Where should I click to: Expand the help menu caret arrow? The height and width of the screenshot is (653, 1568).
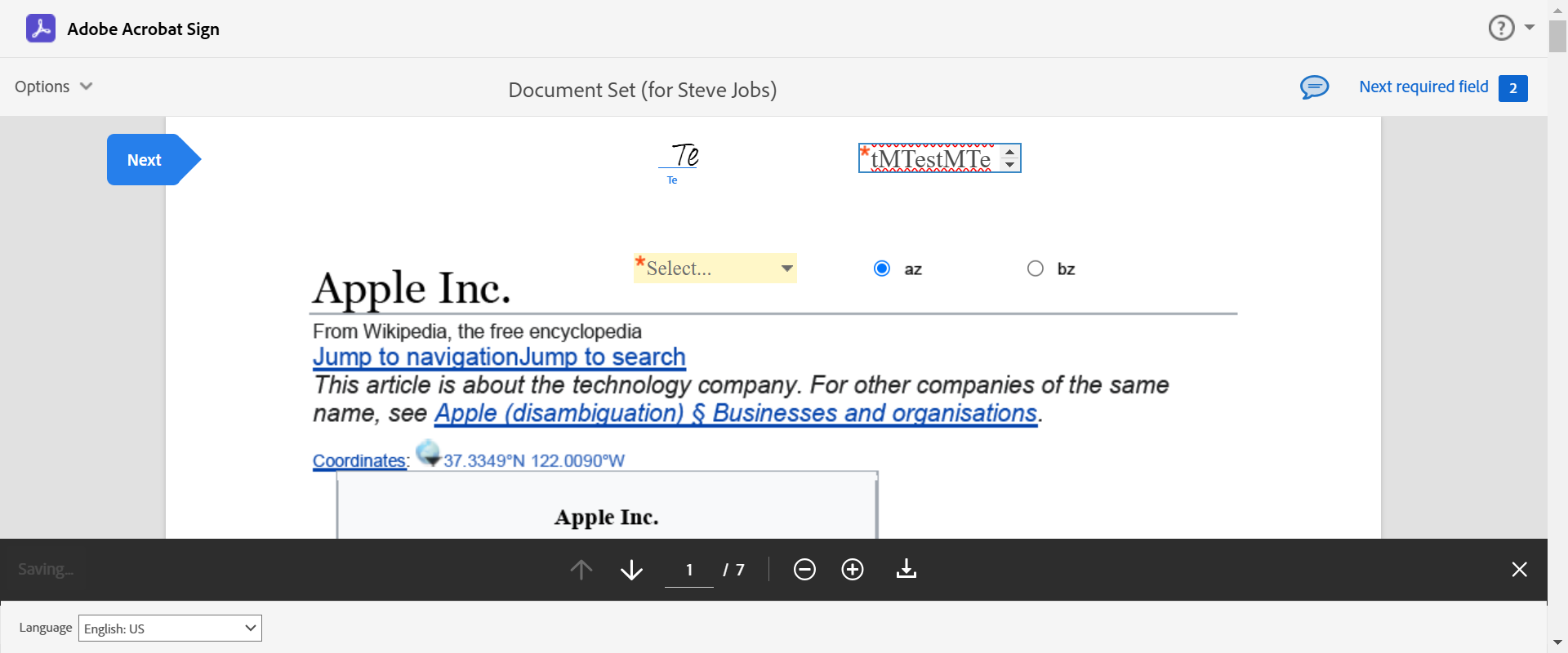[x=1530, y=28]
